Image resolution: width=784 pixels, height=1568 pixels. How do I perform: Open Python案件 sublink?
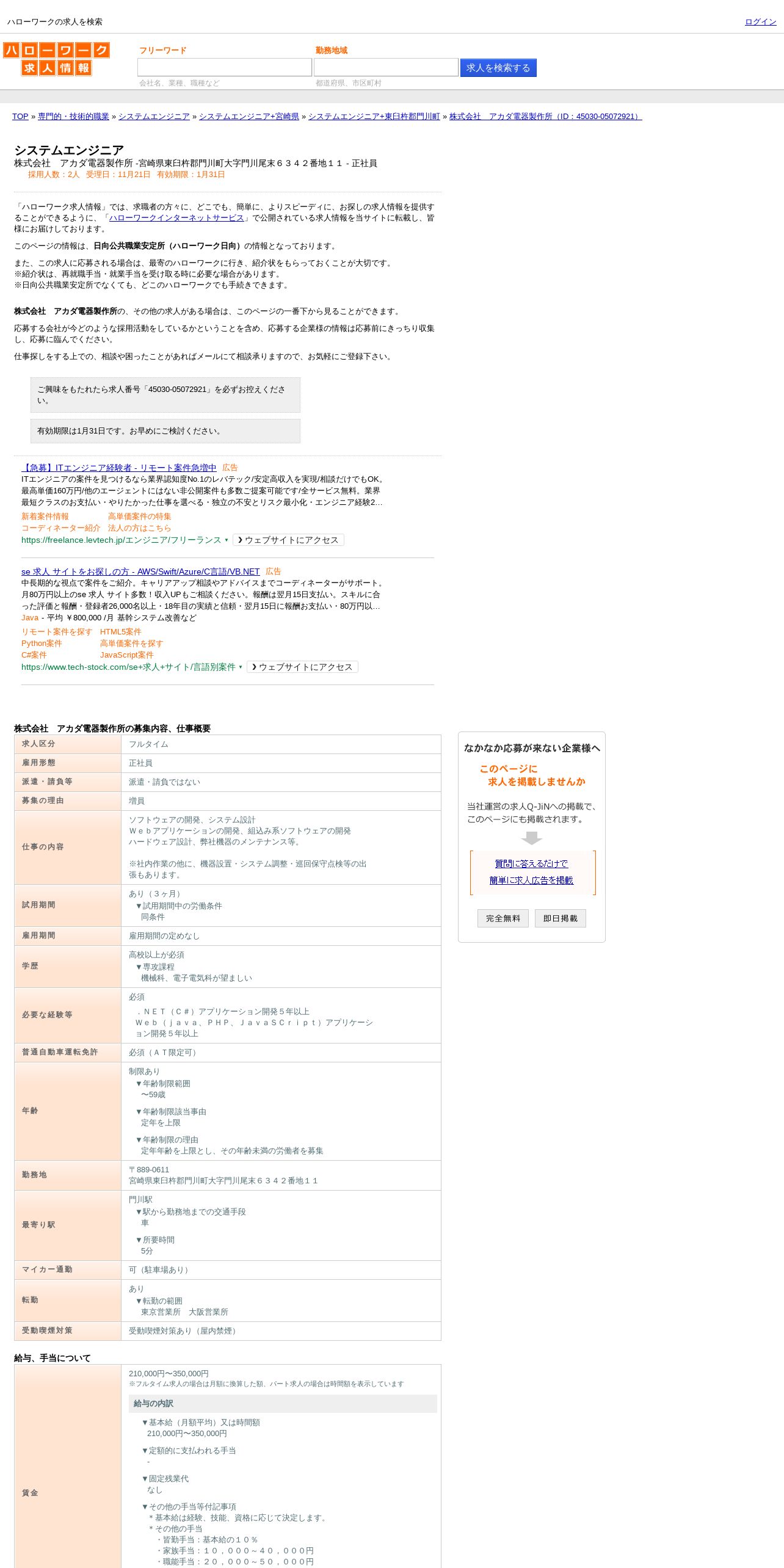(42, 644)
